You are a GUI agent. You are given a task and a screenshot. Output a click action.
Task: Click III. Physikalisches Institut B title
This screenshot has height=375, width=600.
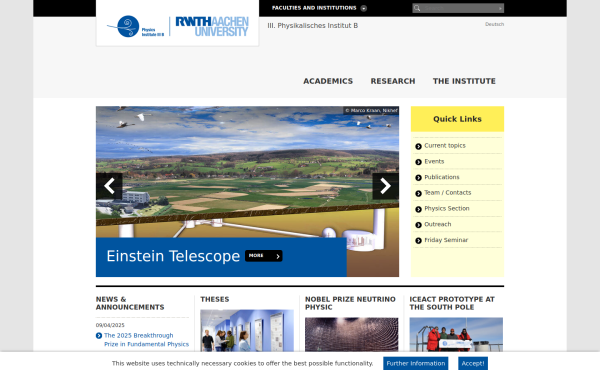pos(313,26)
